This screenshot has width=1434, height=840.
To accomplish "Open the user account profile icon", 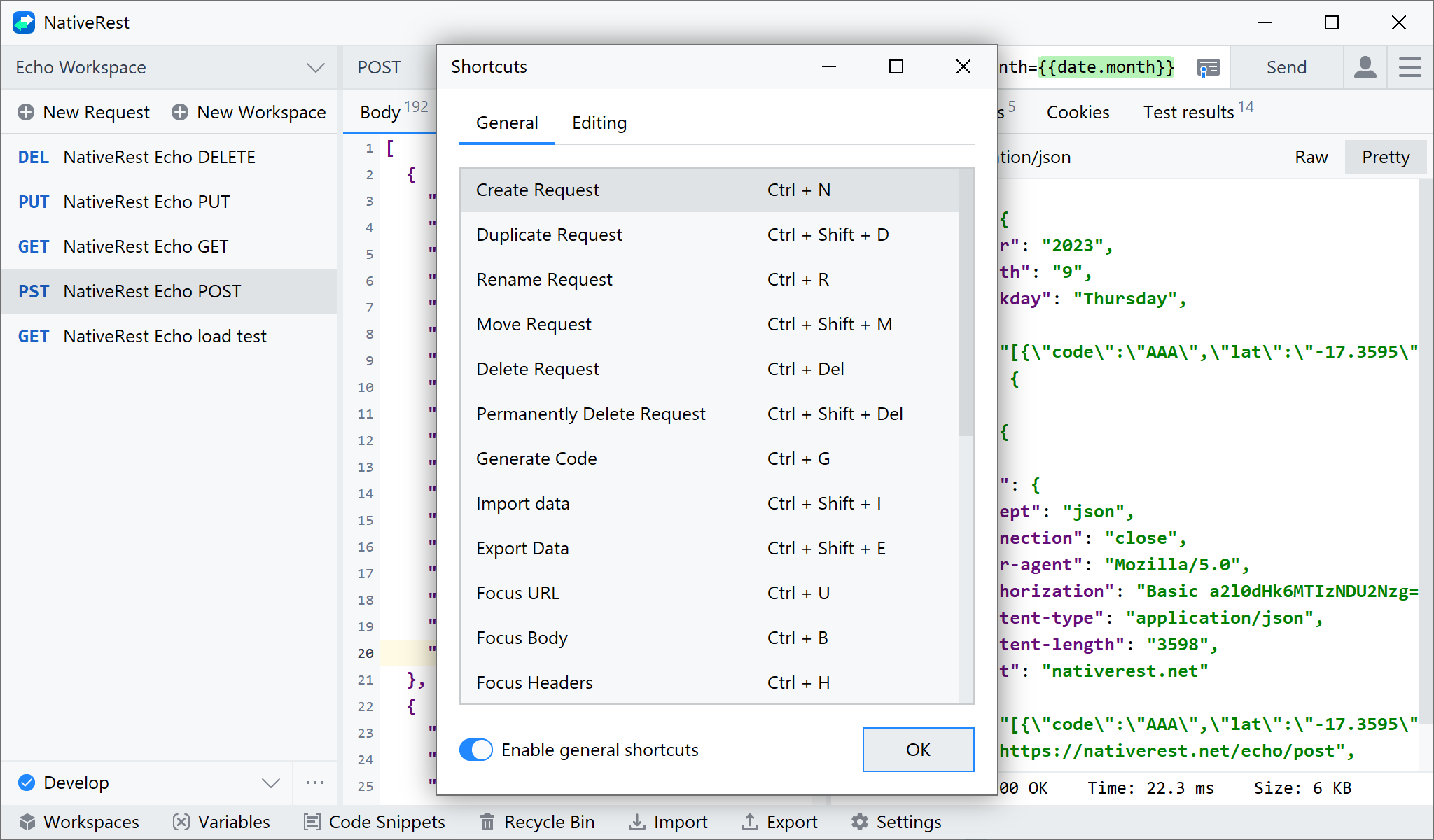I will [x=1365, y=67].
